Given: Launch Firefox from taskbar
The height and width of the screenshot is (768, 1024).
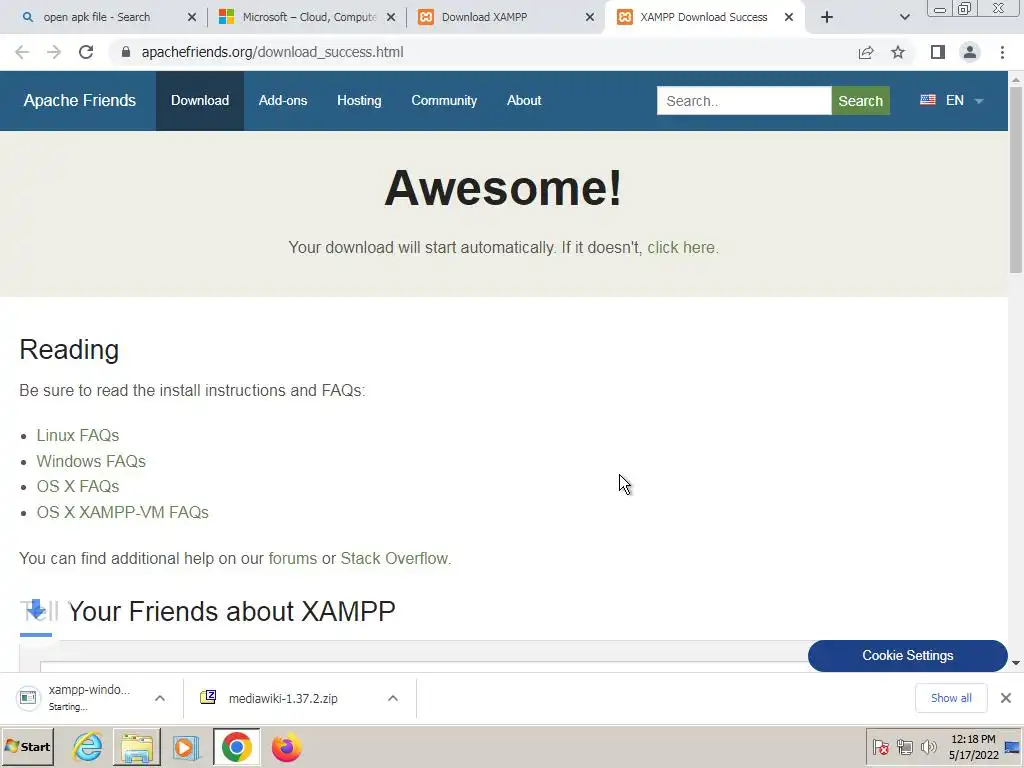Looking at the screenshot, I should coord(287,747).
